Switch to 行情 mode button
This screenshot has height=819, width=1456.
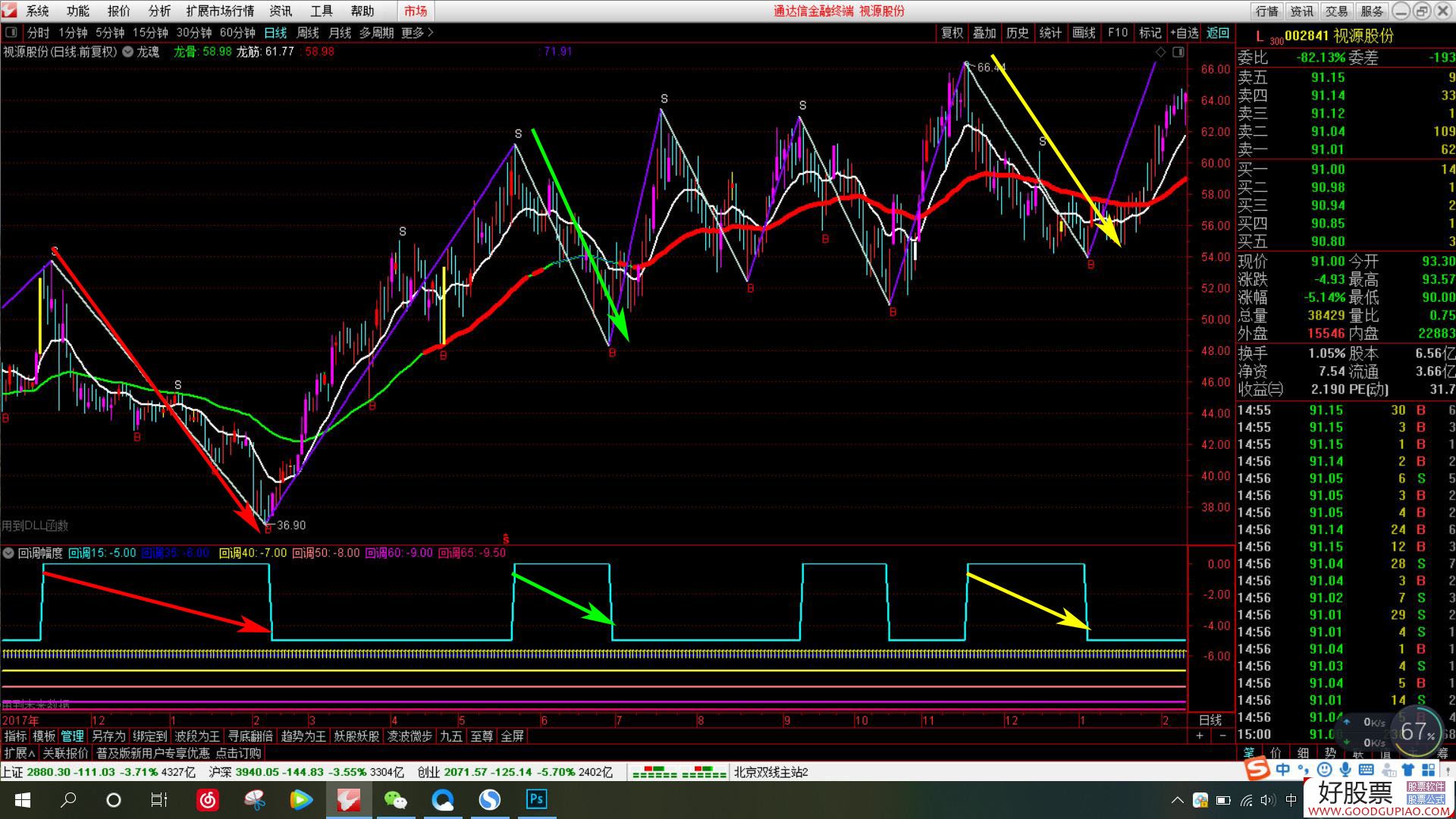tap(1267, 11)
